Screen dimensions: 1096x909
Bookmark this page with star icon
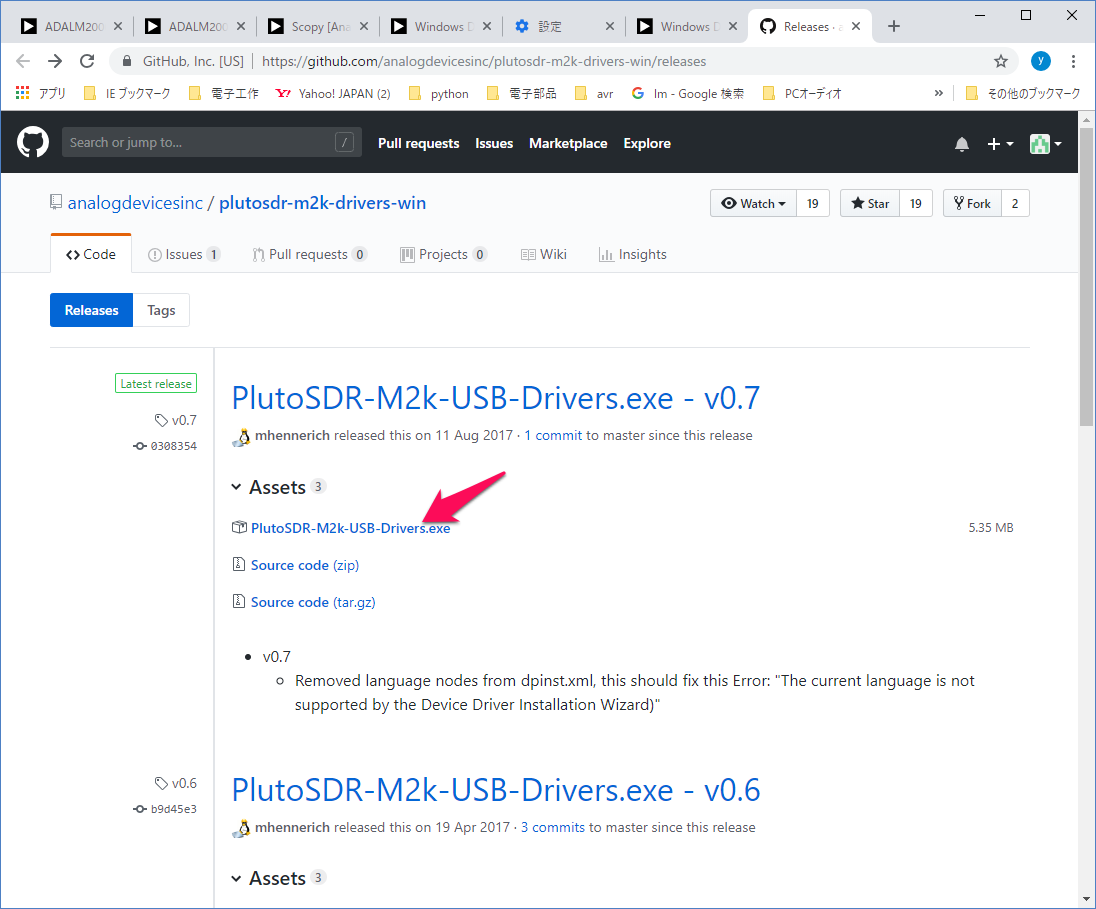[x=1000, y=61]
